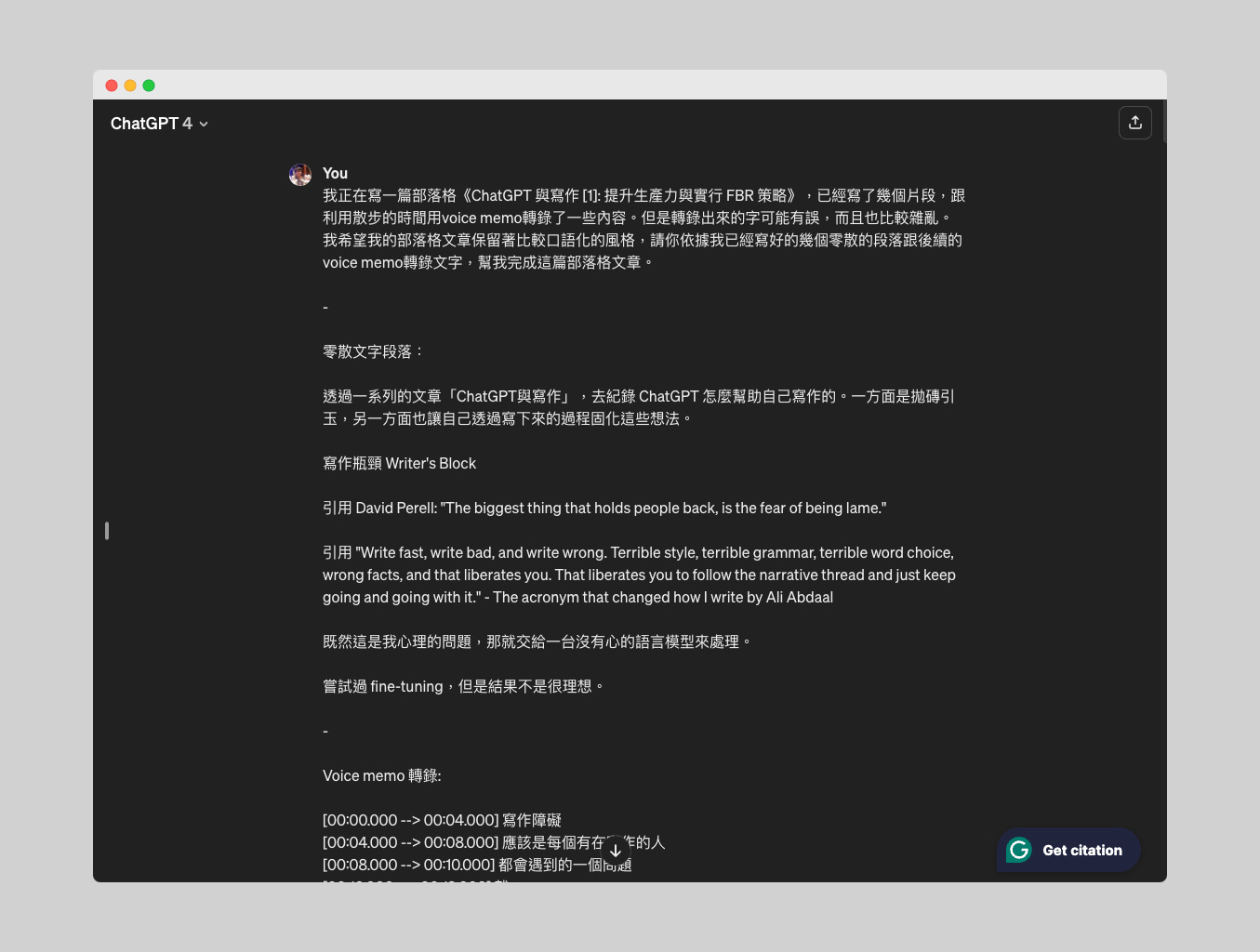
Task: Click the "You" sender label
Action: [334, 173]
